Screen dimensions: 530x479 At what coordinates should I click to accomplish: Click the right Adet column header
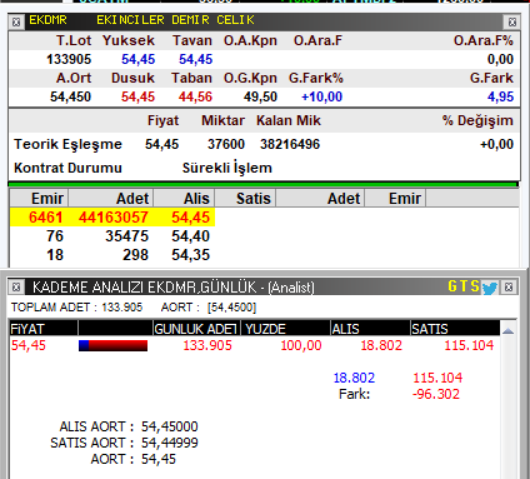pos(320,198)
